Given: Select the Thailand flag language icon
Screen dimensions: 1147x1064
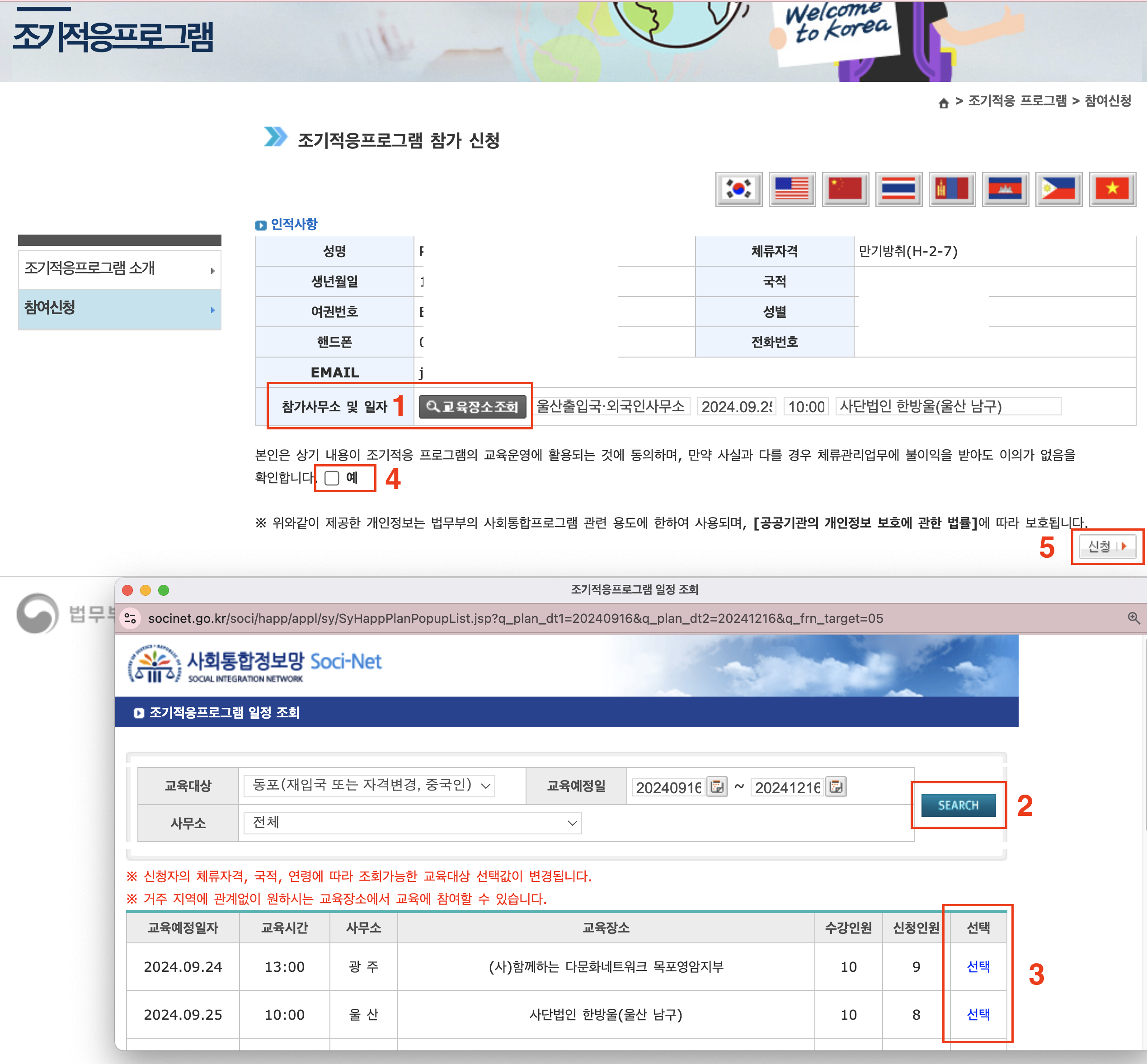Looking at the screenshot, I should pos(898,189).
